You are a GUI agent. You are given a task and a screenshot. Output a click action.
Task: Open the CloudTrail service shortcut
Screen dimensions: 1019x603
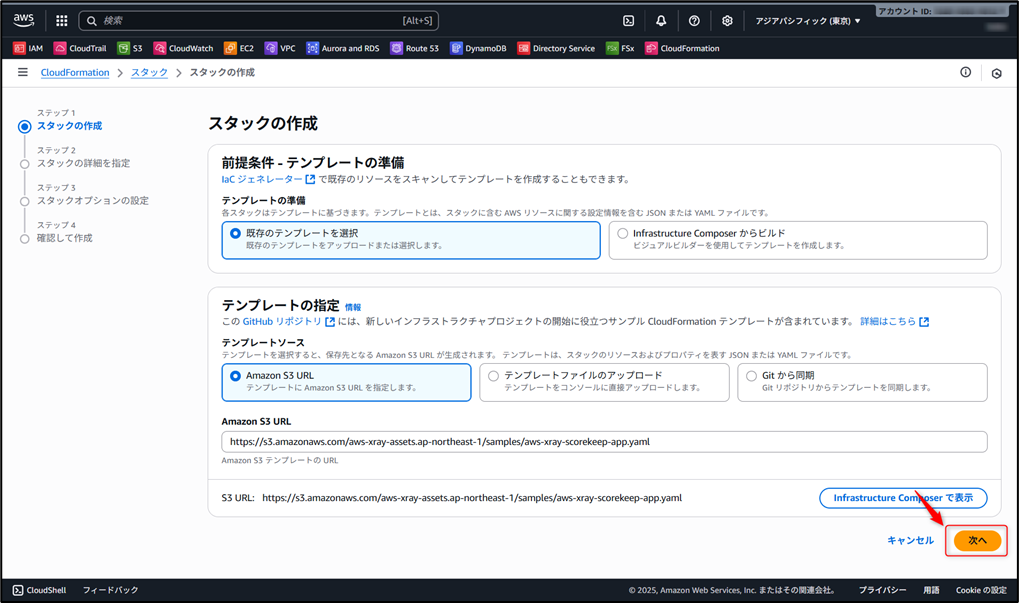[x=80, y=48]
